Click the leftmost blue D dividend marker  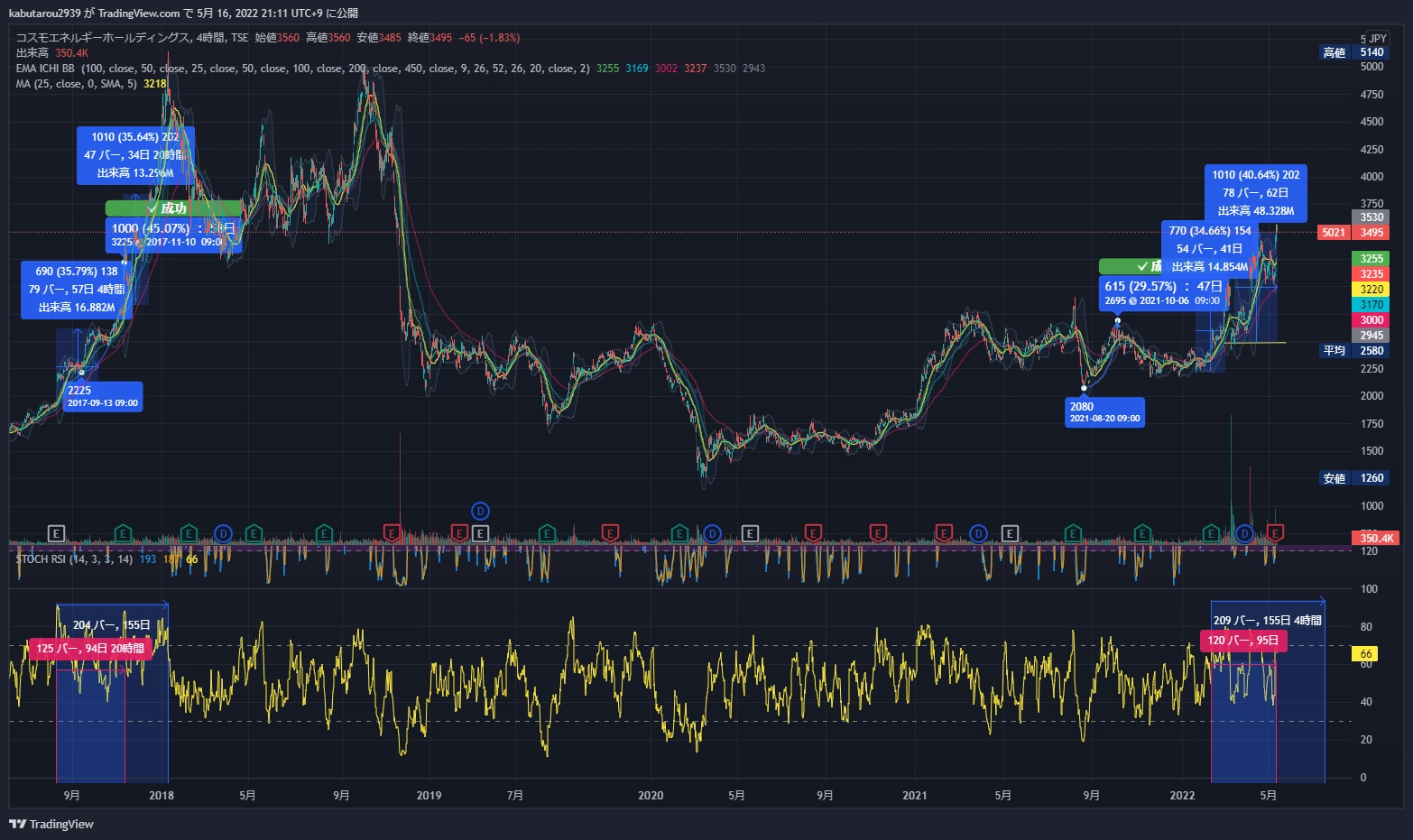click(223, 533)
